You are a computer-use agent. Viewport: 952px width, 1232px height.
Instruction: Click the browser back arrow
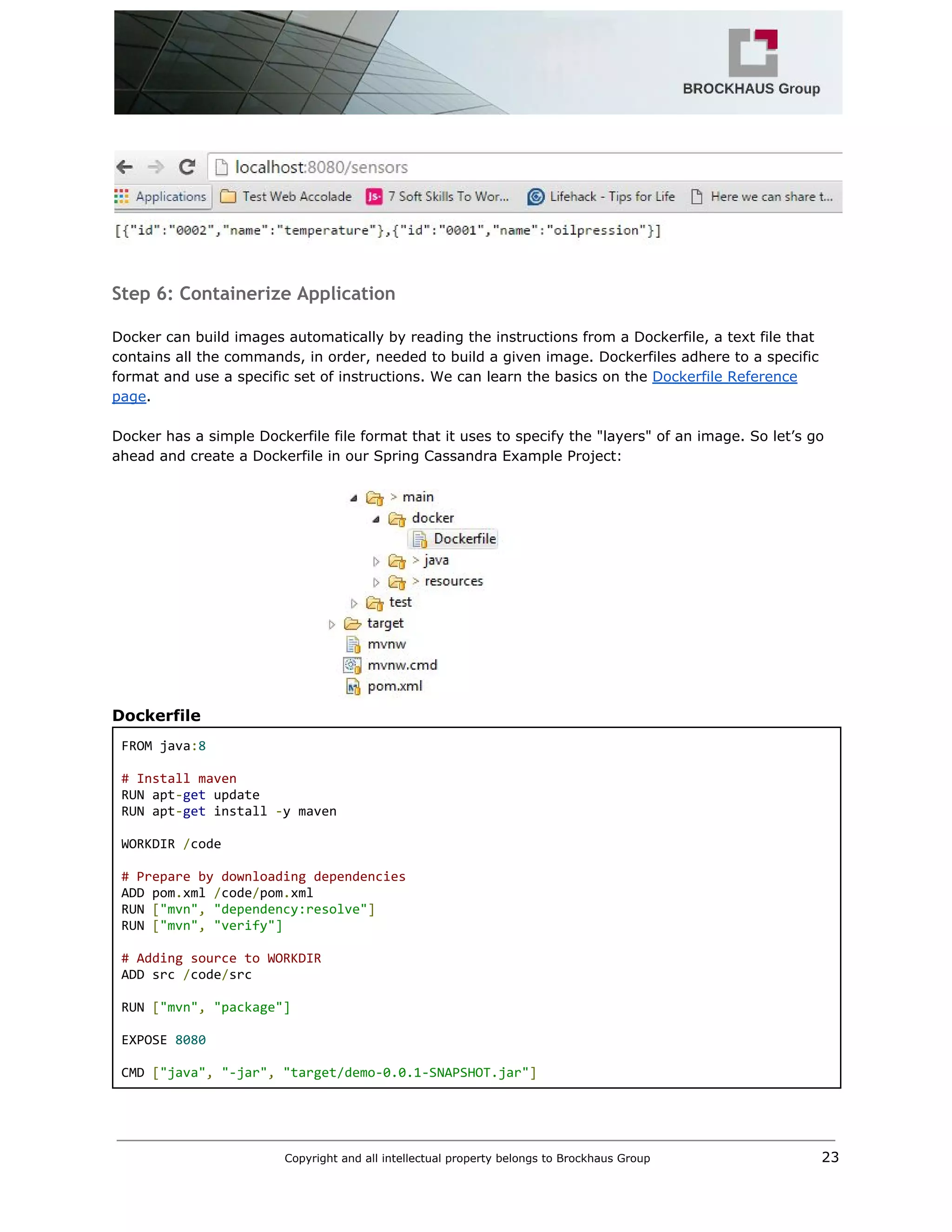click(x=125, y=167)
